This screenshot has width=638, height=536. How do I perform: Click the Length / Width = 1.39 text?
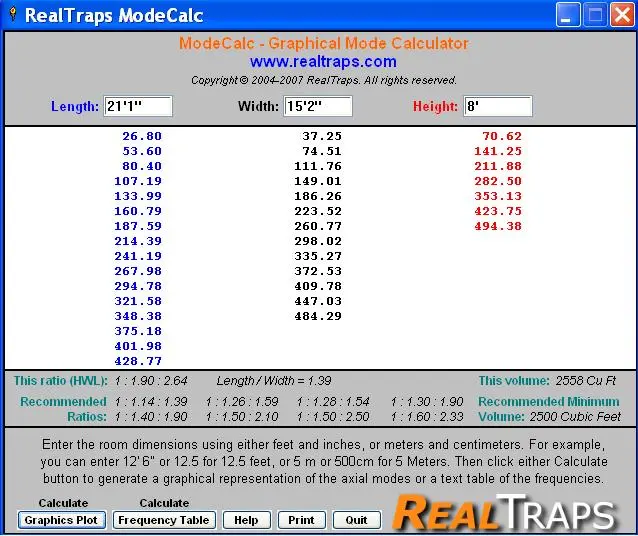[274, 381]
